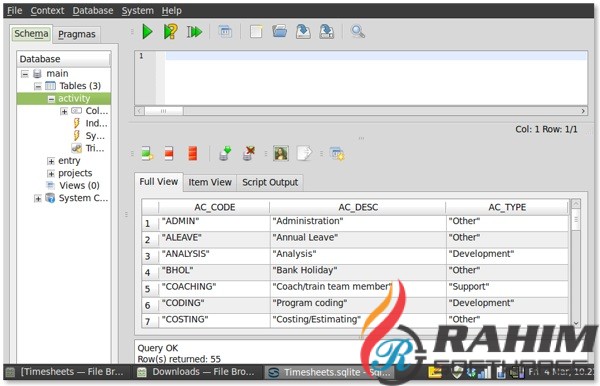This screenshot has height=386, width=600.
Task: Open the Help menu
Action: click(x=171, y=11)
